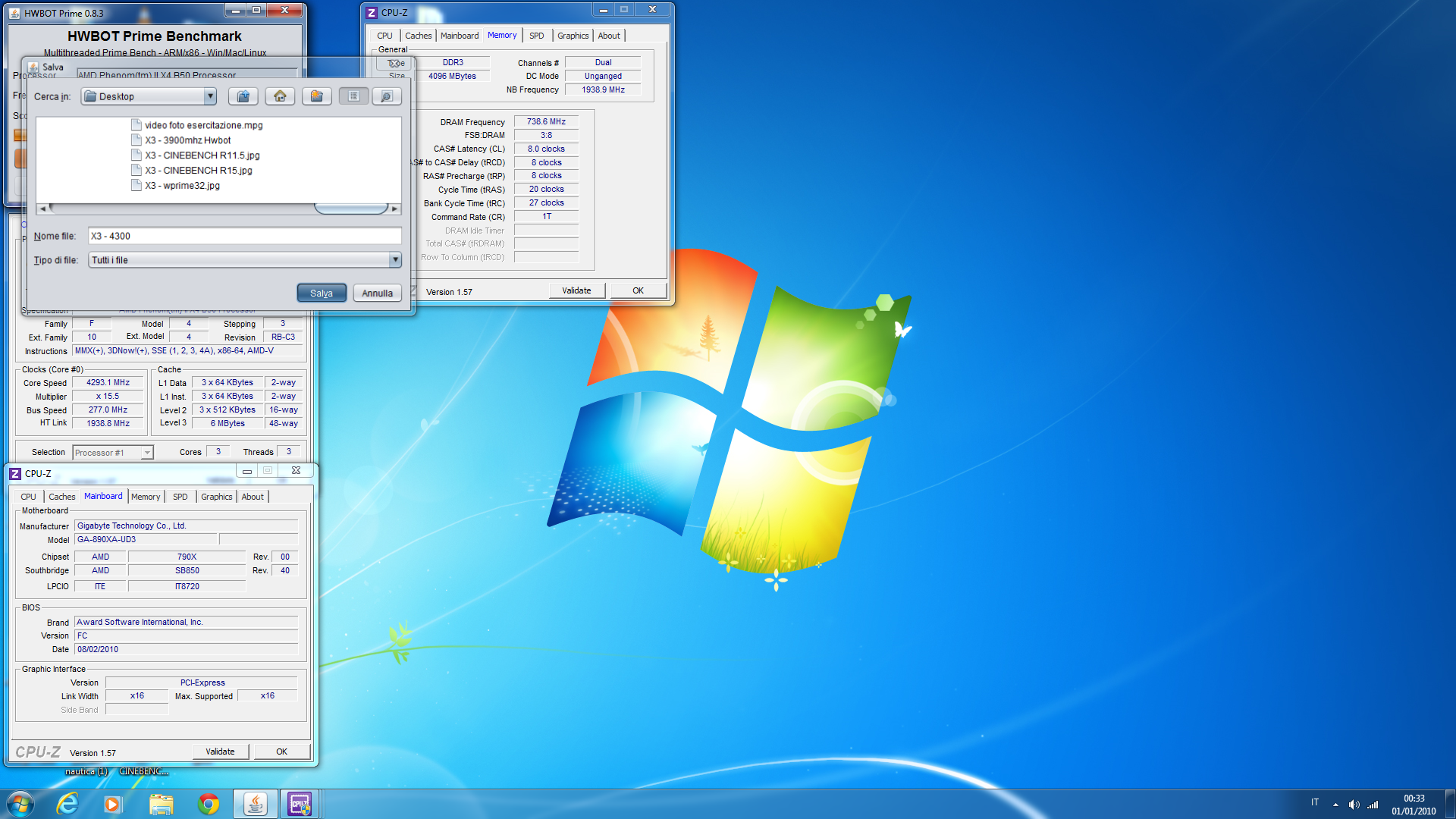Open the 'Tipo di file' dropdown
The width and height of the screenshot is (1456, 819).
395,260
